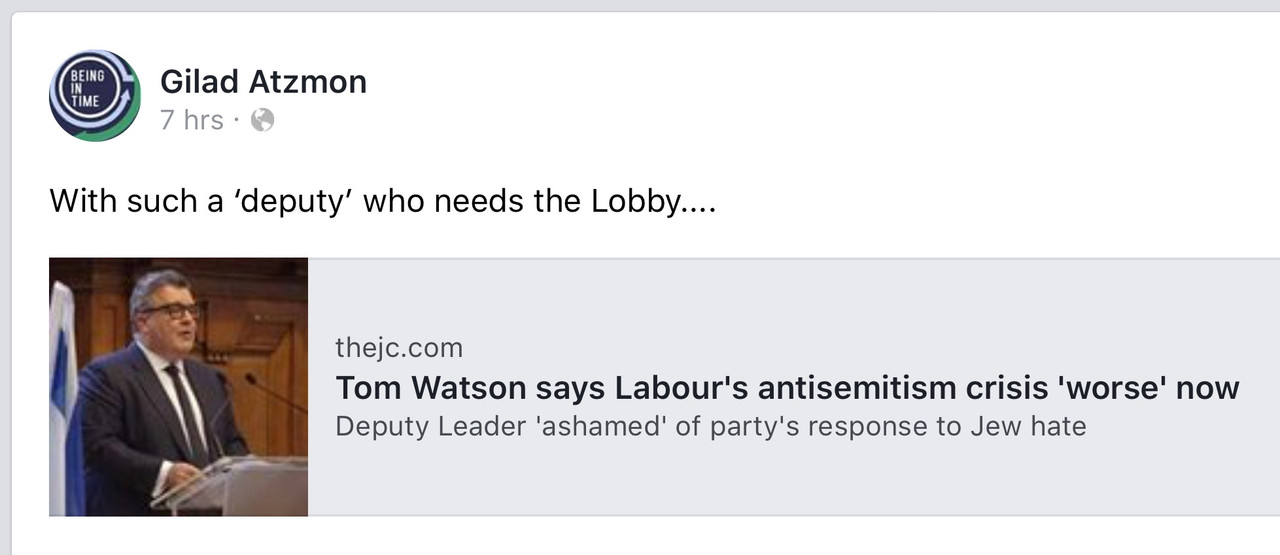Click the globe public-privacy icon

click(262, 120)
